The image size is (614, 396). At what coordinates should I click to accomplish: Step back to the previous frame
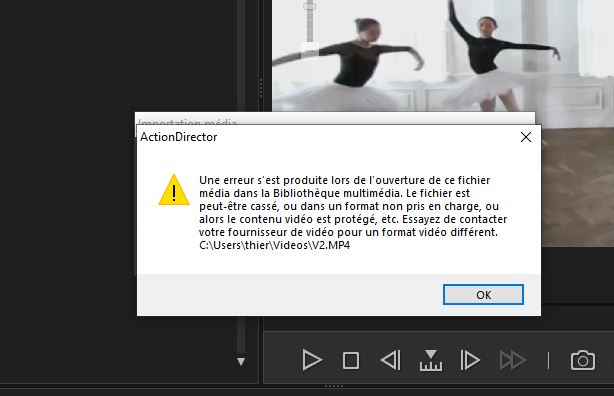390,360
